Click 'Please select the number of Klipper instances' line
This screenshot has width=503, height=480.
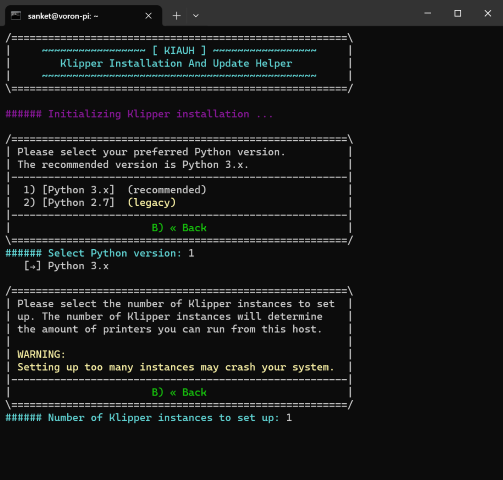176,304
